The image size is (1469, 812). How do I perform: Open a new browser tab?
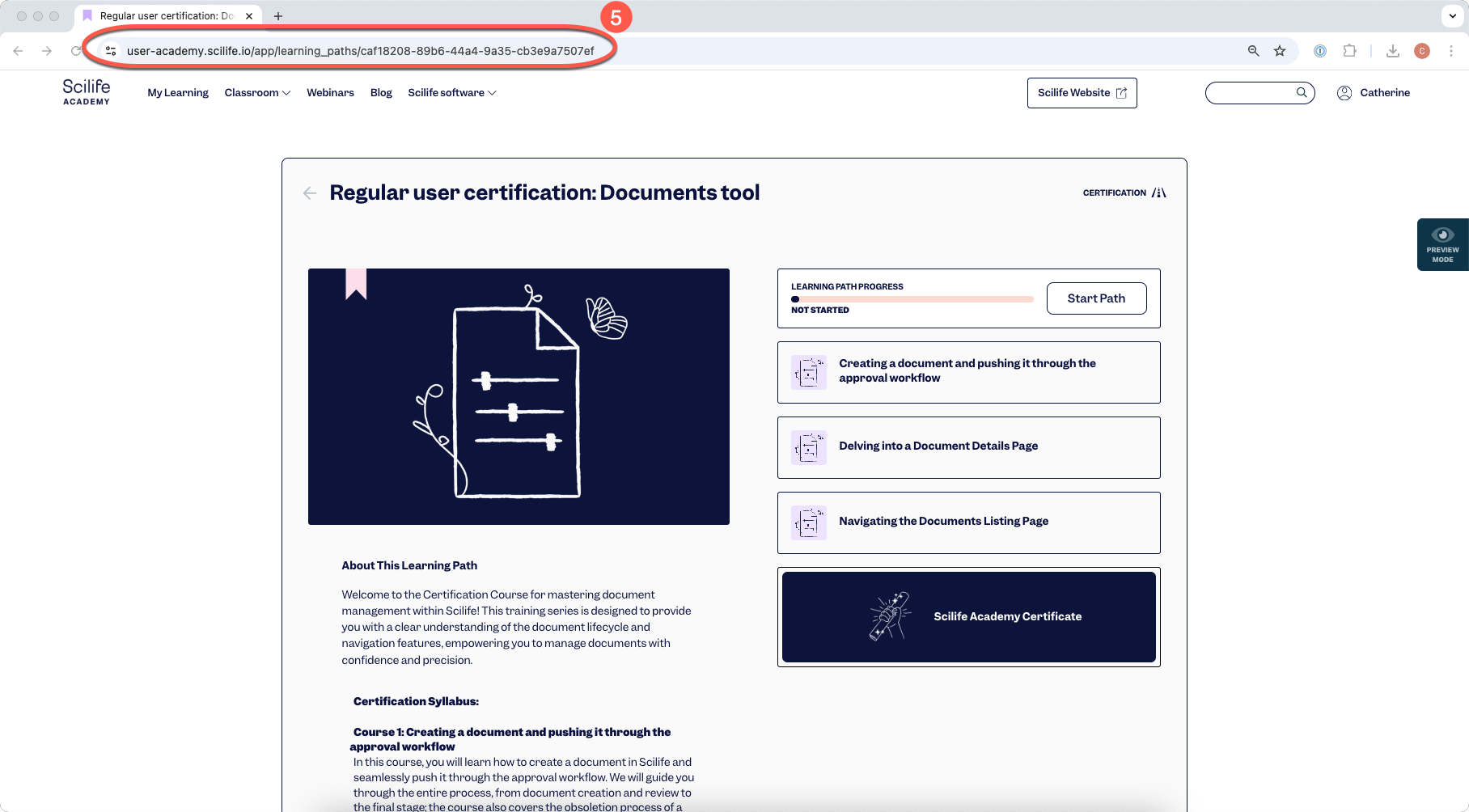click(278, 16)
